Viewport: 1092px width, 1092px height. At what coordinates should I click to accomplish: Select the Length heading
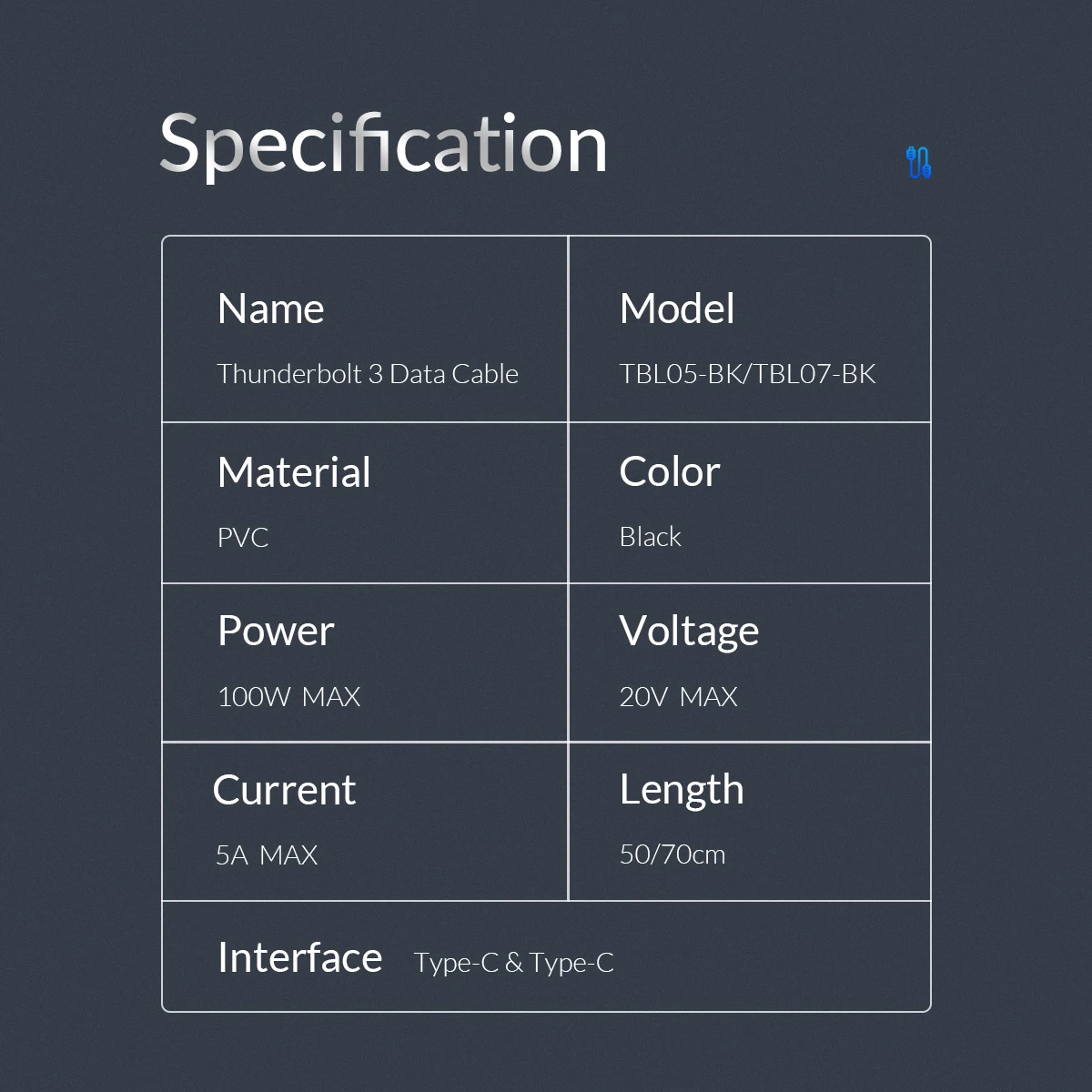[x=682, y=790]
